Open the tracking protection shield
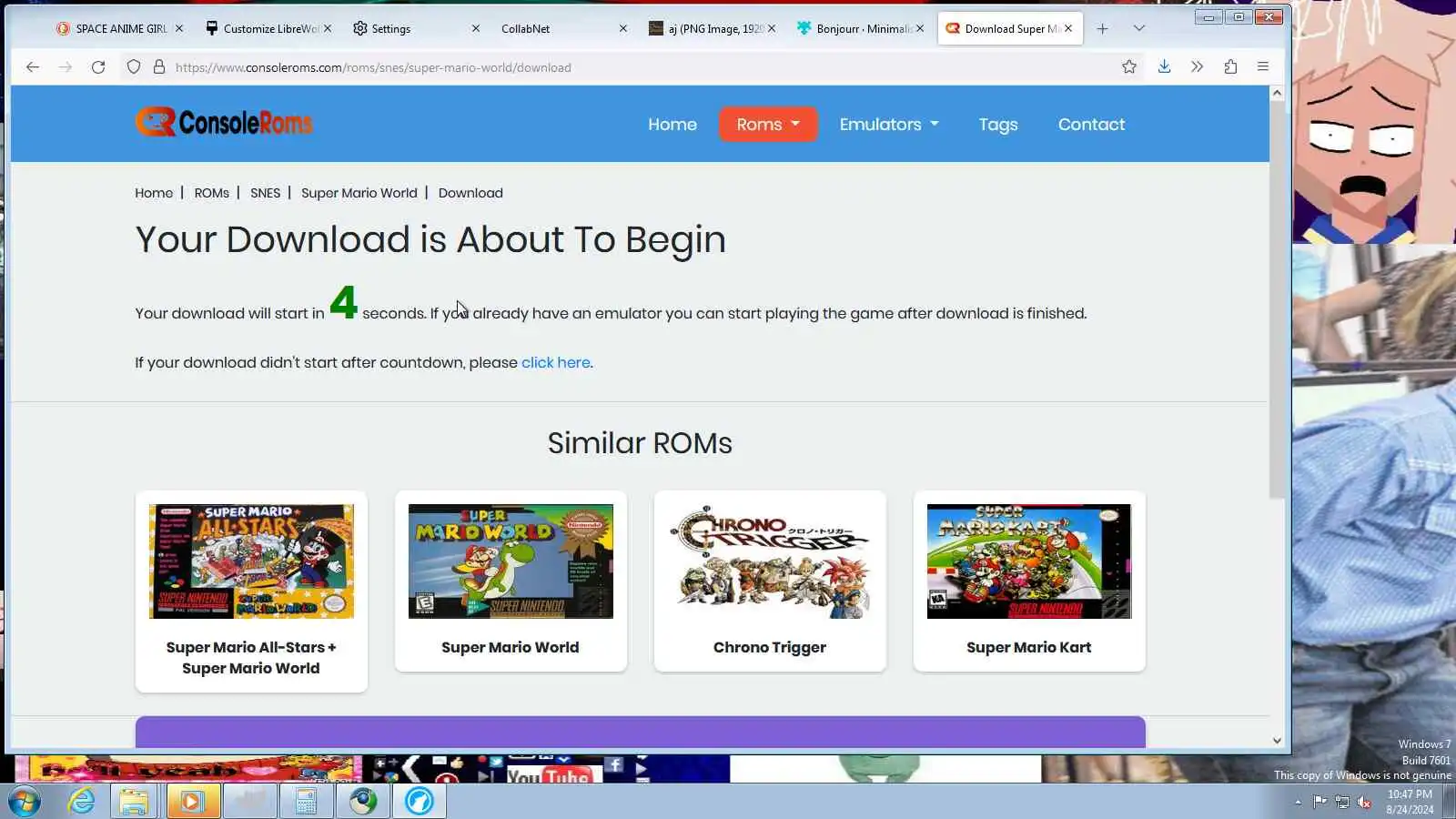Viewport: 1456px width, 819px height. click(134, 67)
